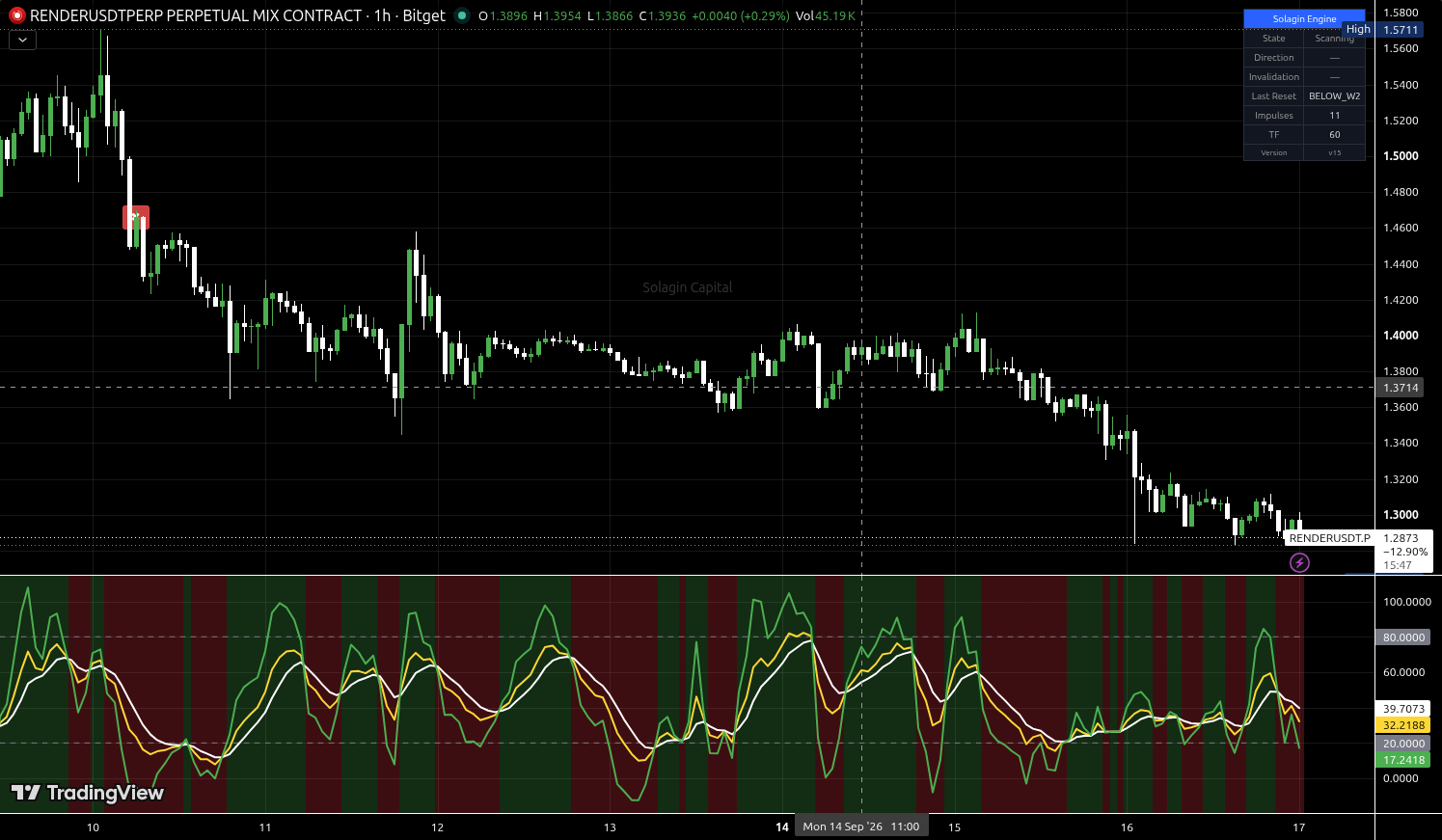Click the v15 version value cell
Screen dimensions: 1442x840
coord(1334,152)
